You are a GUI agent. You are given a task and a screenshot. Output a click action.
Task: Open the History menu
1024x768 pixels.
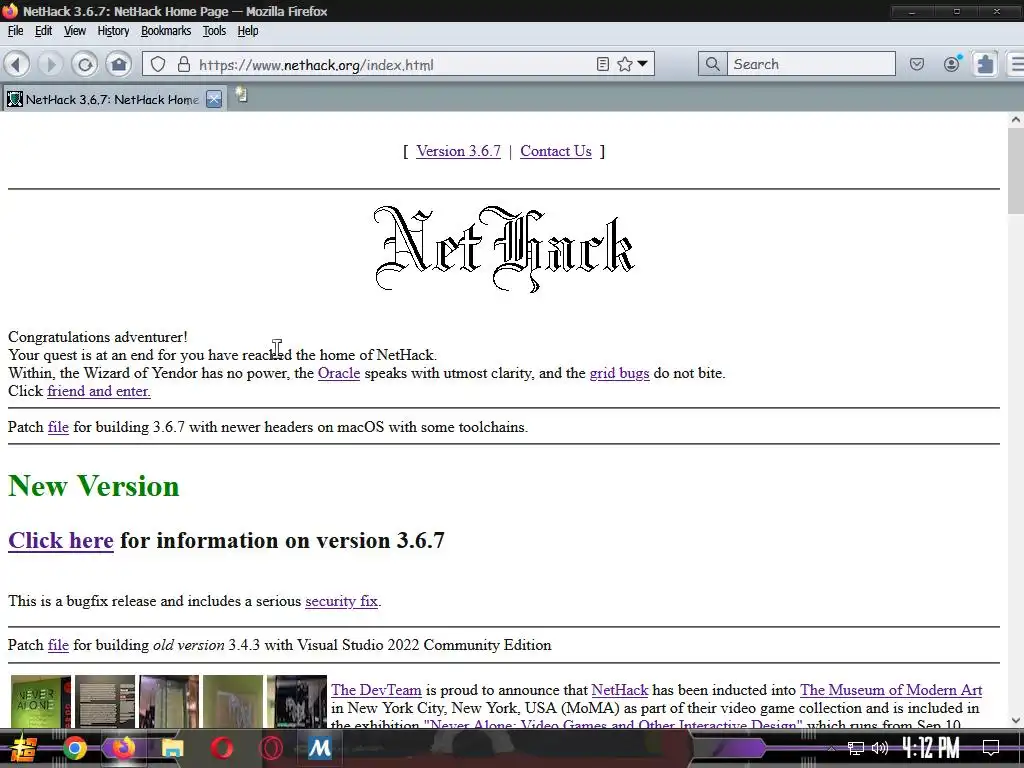pyautogui.click(x=113, y=31)
